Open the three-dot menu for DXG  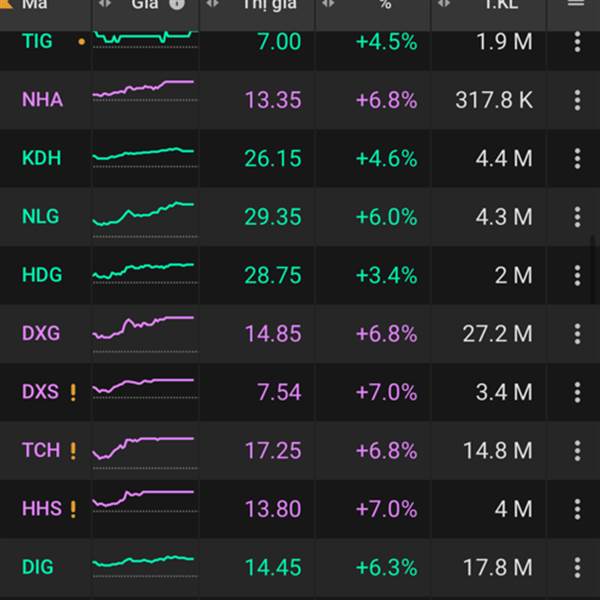click(577, 333)
